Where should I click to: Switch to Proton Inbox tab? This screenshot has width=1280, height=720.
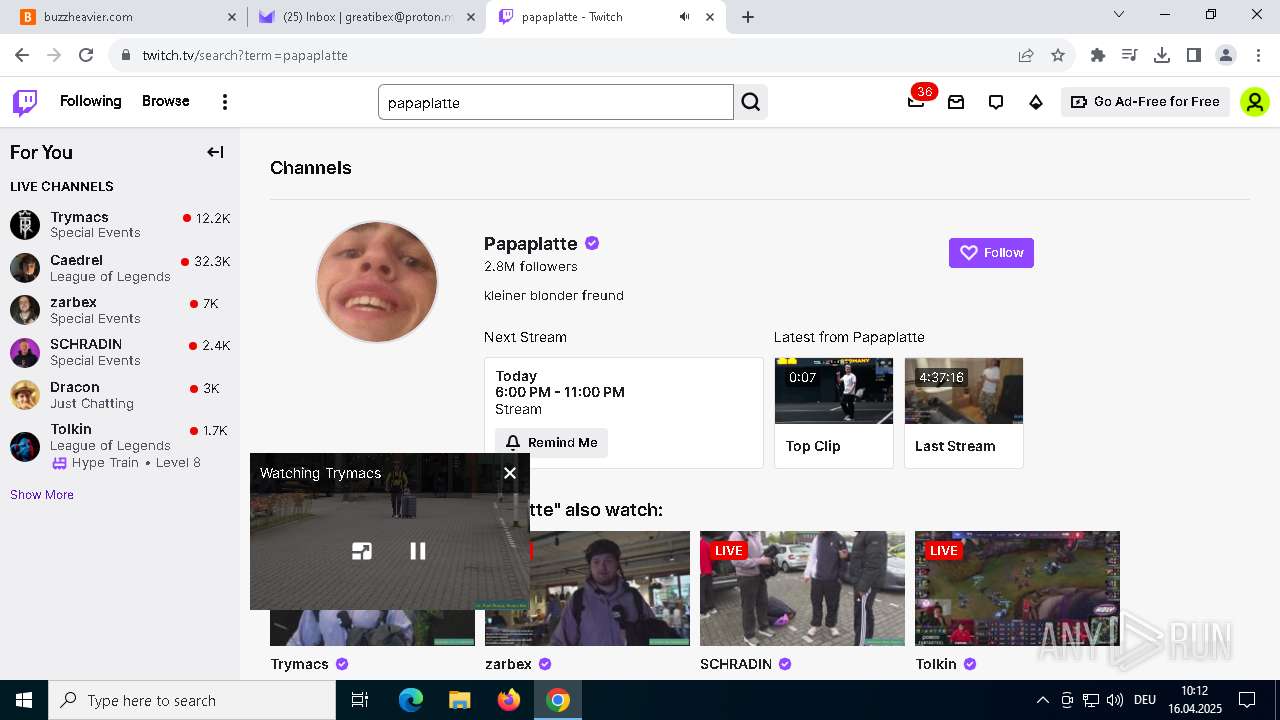366,17
